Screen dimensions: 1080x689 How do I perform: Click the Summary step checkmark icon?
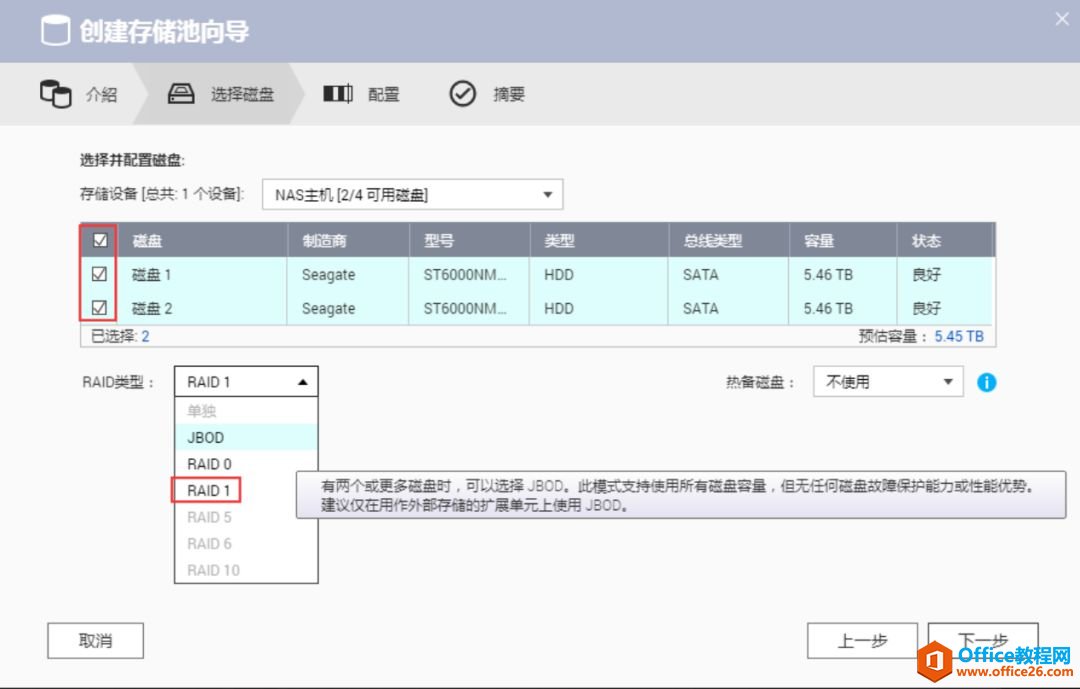pyautogui.click(x=462, y=94)
